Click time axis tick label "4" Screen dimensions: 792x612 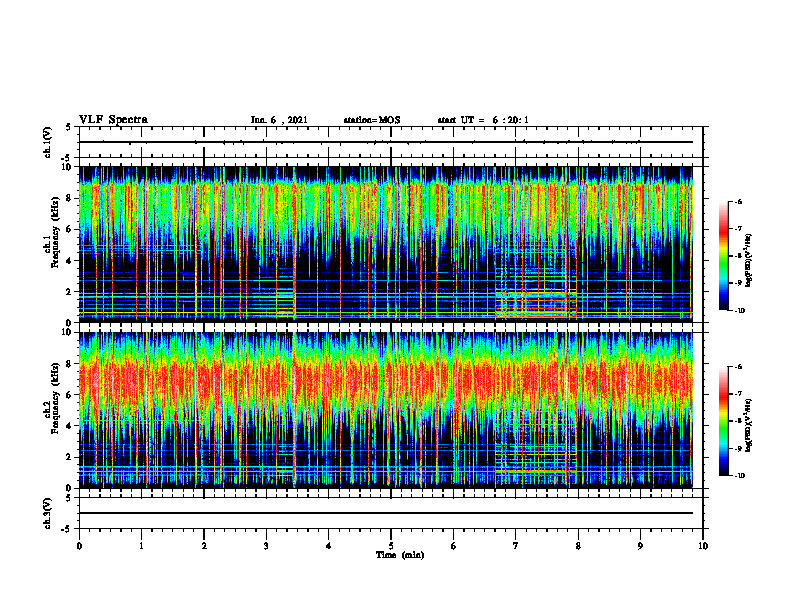[329, 546]
